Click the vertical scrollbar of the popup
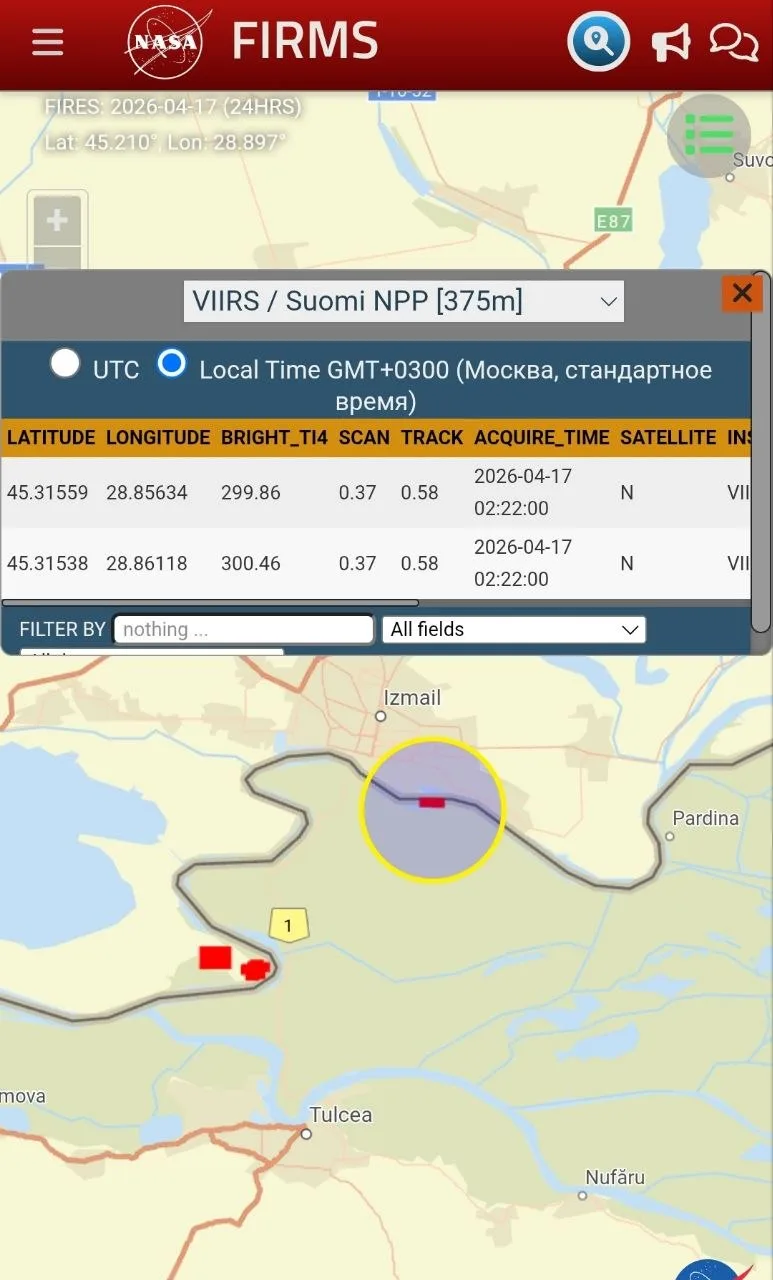 tap(761, 450)
